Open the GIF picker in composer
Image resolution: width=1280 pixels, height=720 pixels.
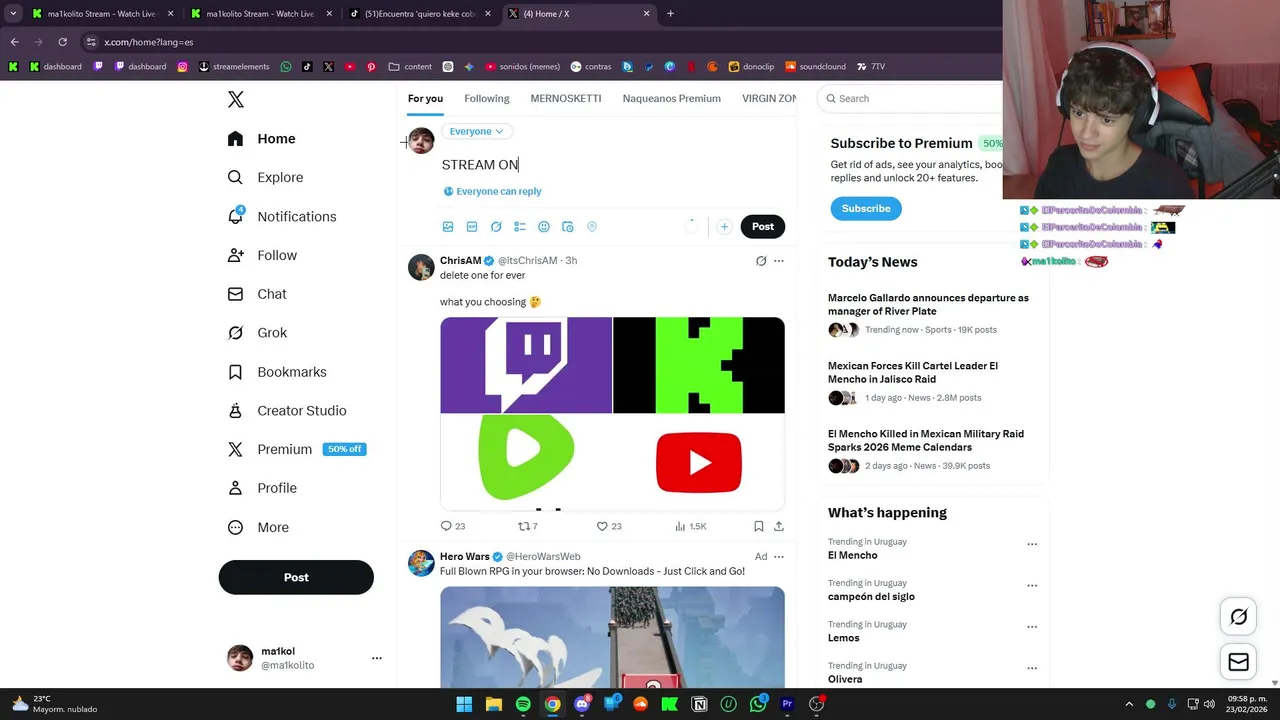coord(472,227)
